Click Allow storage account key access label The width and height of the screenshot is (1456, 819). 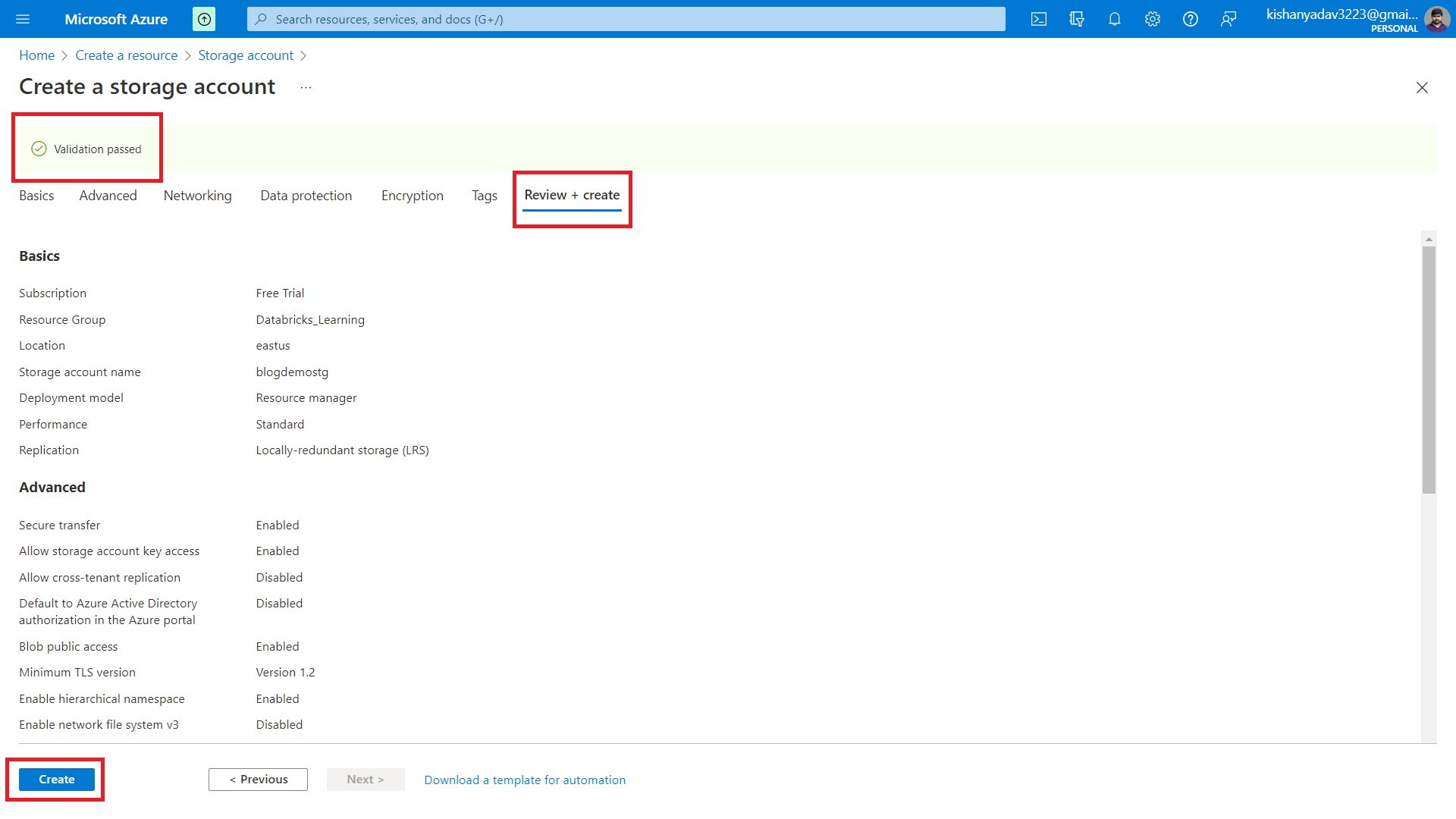pos(109,551)
